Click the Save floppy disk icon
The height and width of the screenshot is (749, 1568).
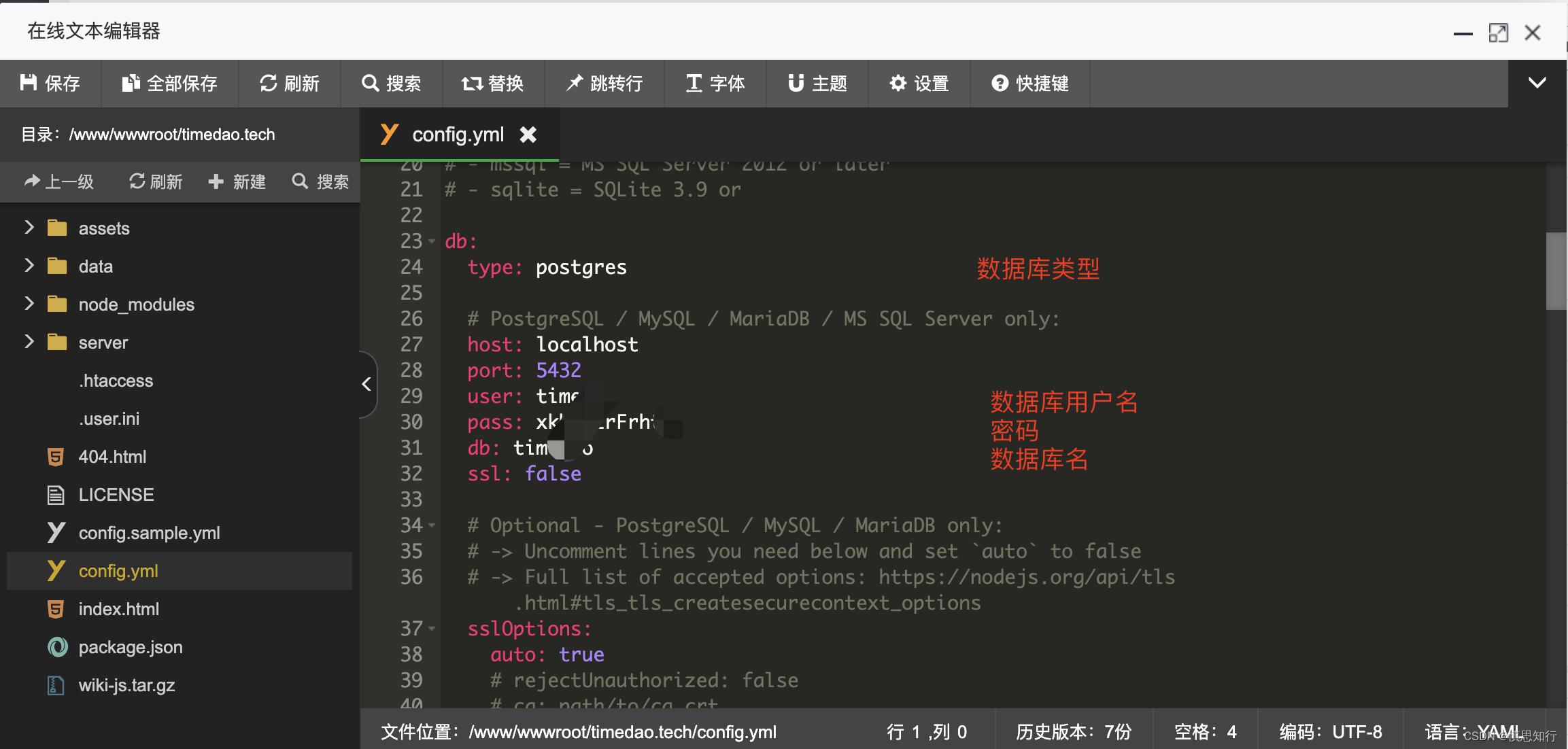(x=29, y=83)
